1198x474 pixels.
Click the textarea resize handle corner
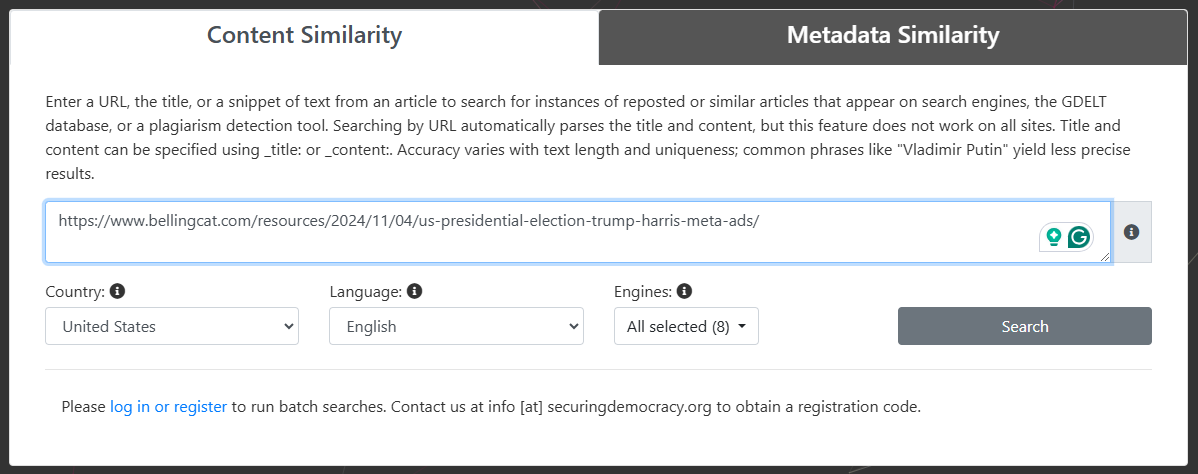point(1105,257)
